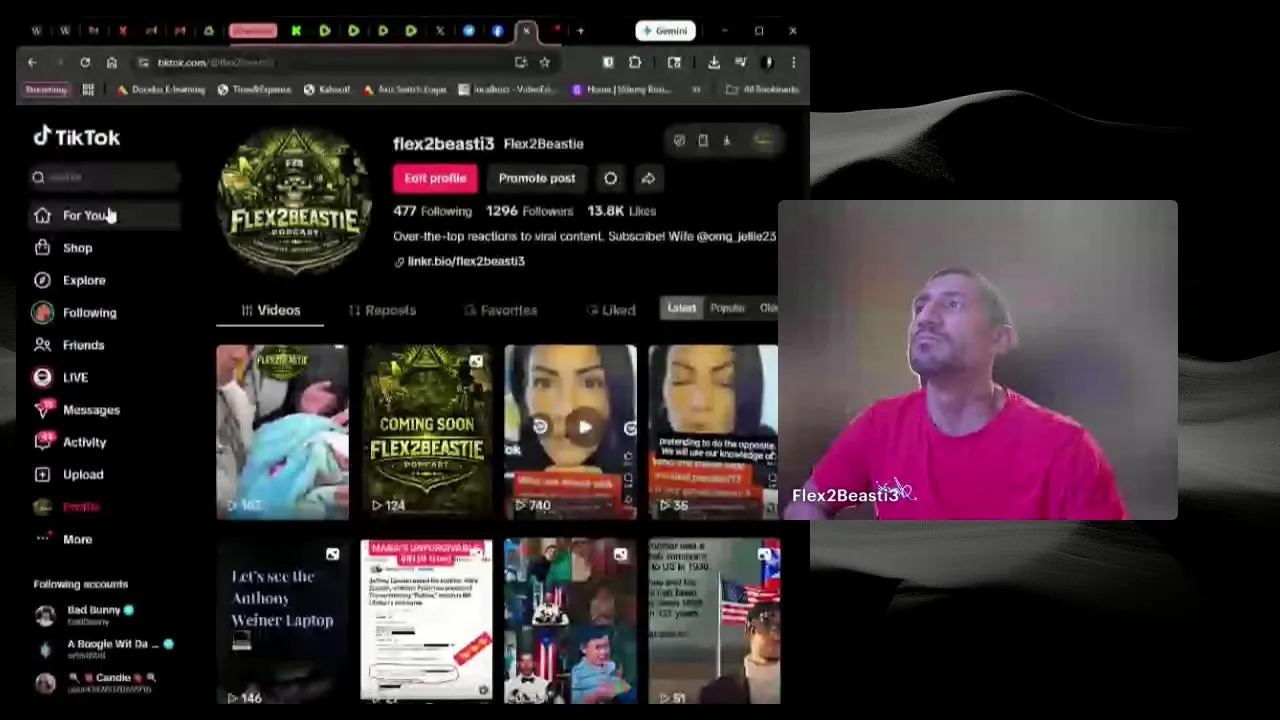Click the install app icon in address bar
1280x720 pixels.
(x=521, y=62)
